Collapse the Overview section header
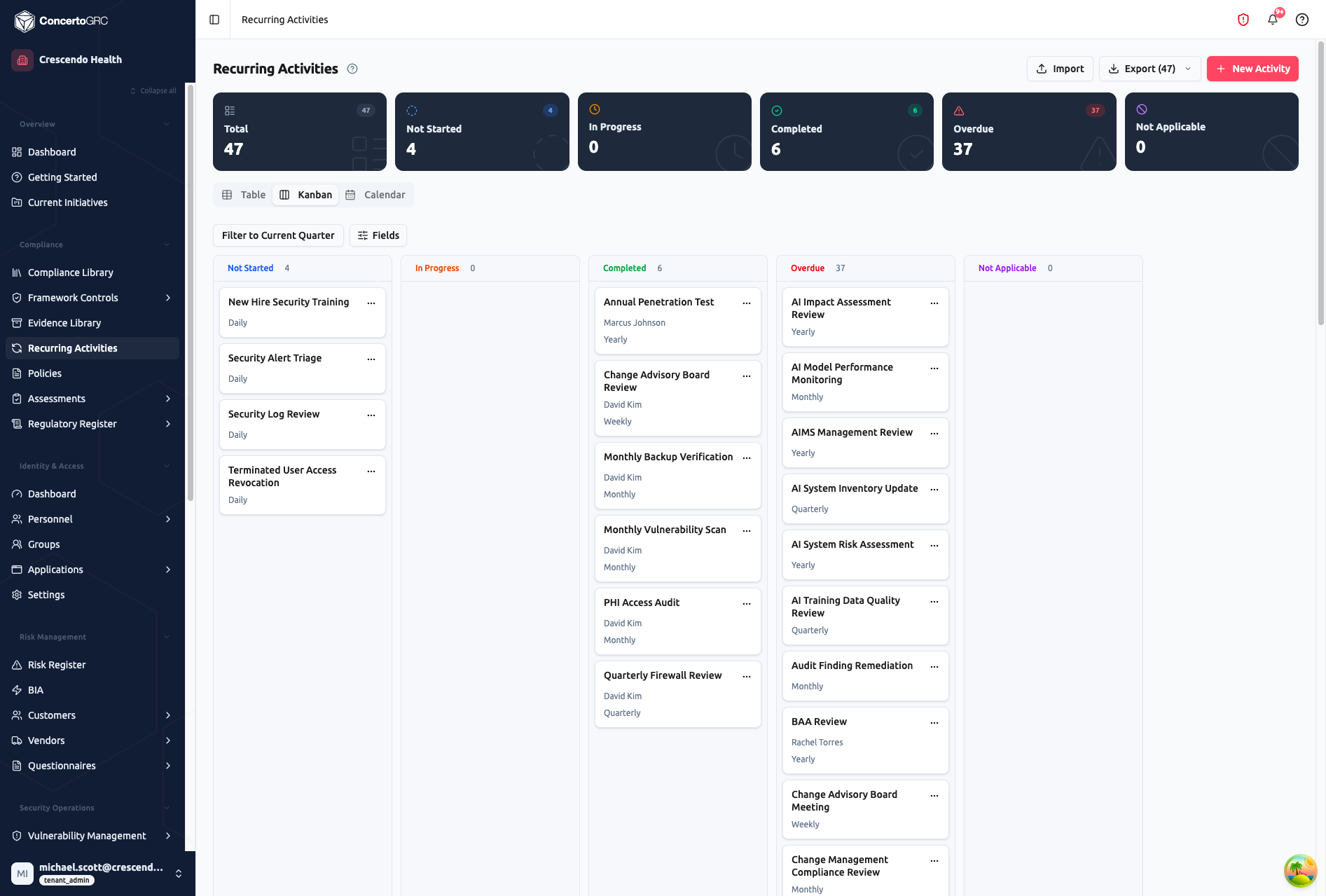Viewport: 1326px width, 896px height. tap(95, 124)
